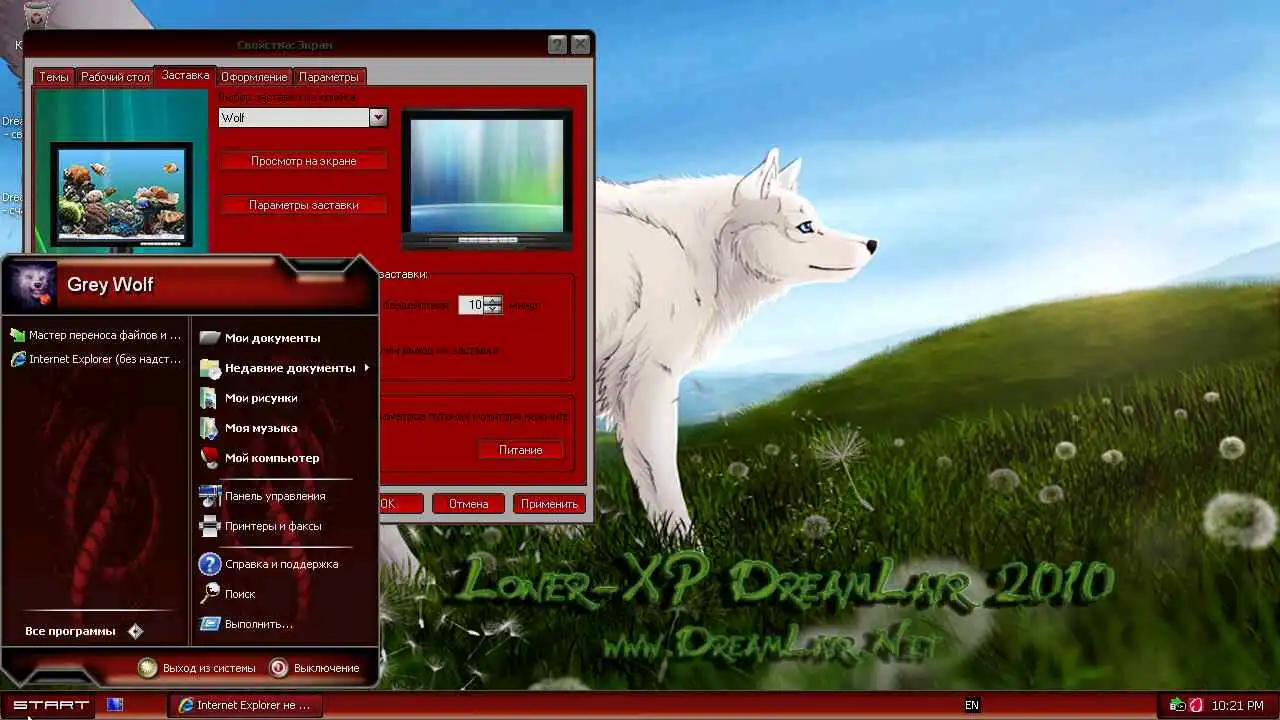This screenshot has width=1280, height=720.
Task: Click the Просмотр на экране button
Action: click(x=303, y=161)
